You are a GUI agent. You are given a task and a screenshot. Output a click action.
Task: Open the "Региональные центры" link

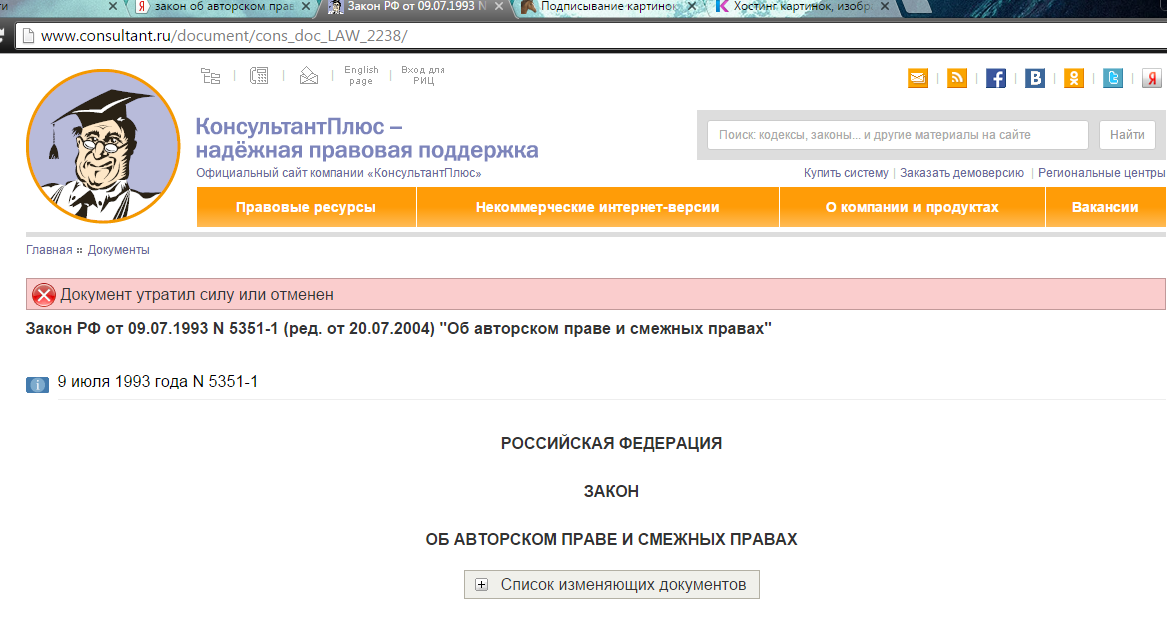click(x=1102, y=173)
